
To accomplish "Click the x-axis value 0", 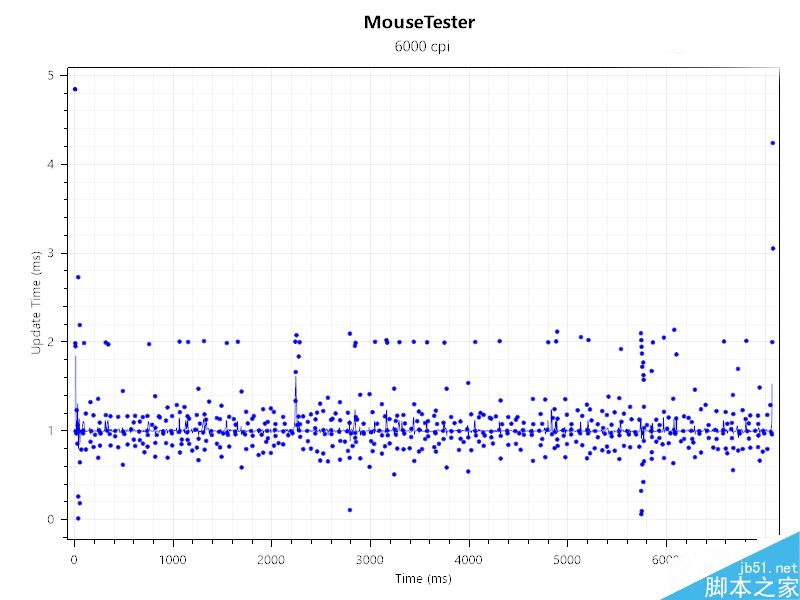I will click(x=74, y=560).
